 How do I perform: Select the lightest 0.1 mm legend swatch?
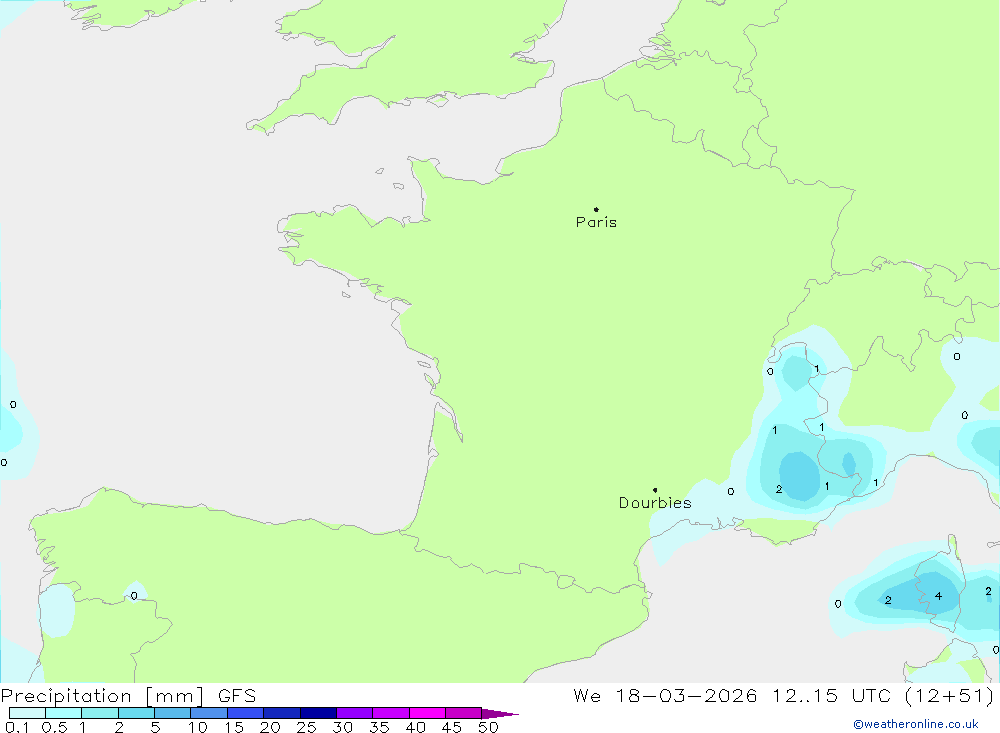27,713
